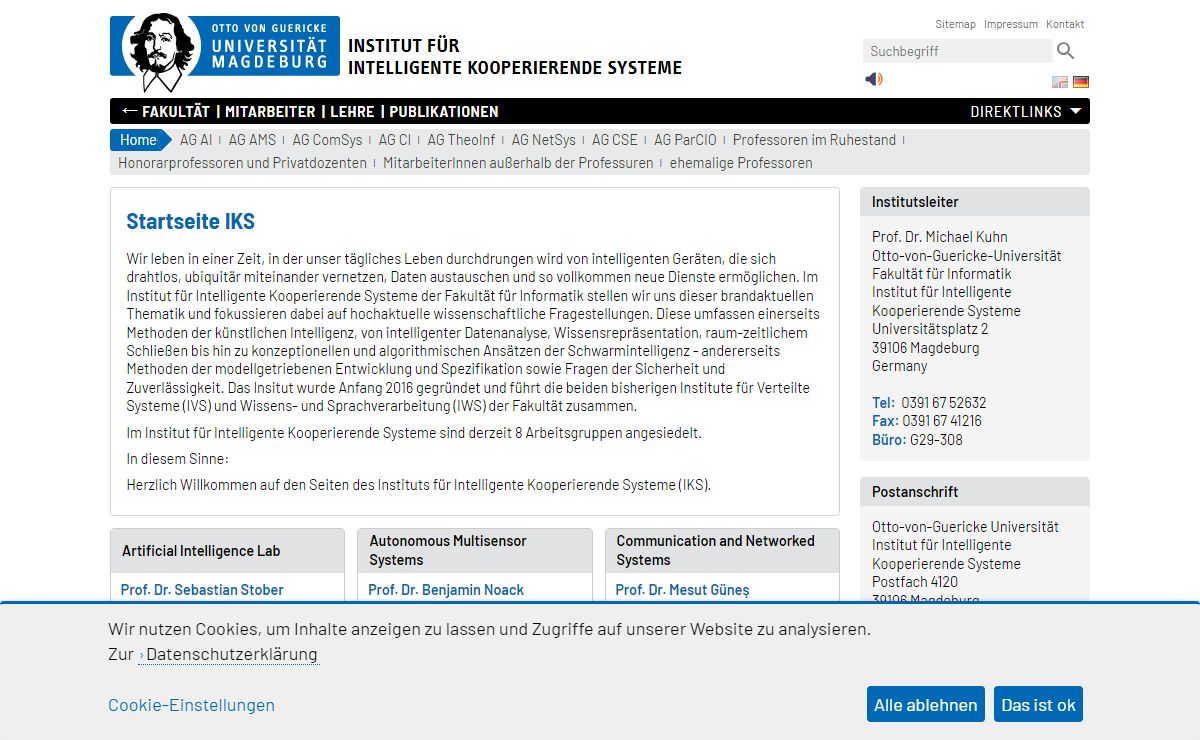
Task: Select the German flag language
Action: pyautogui.click(x=1081, y=82)
